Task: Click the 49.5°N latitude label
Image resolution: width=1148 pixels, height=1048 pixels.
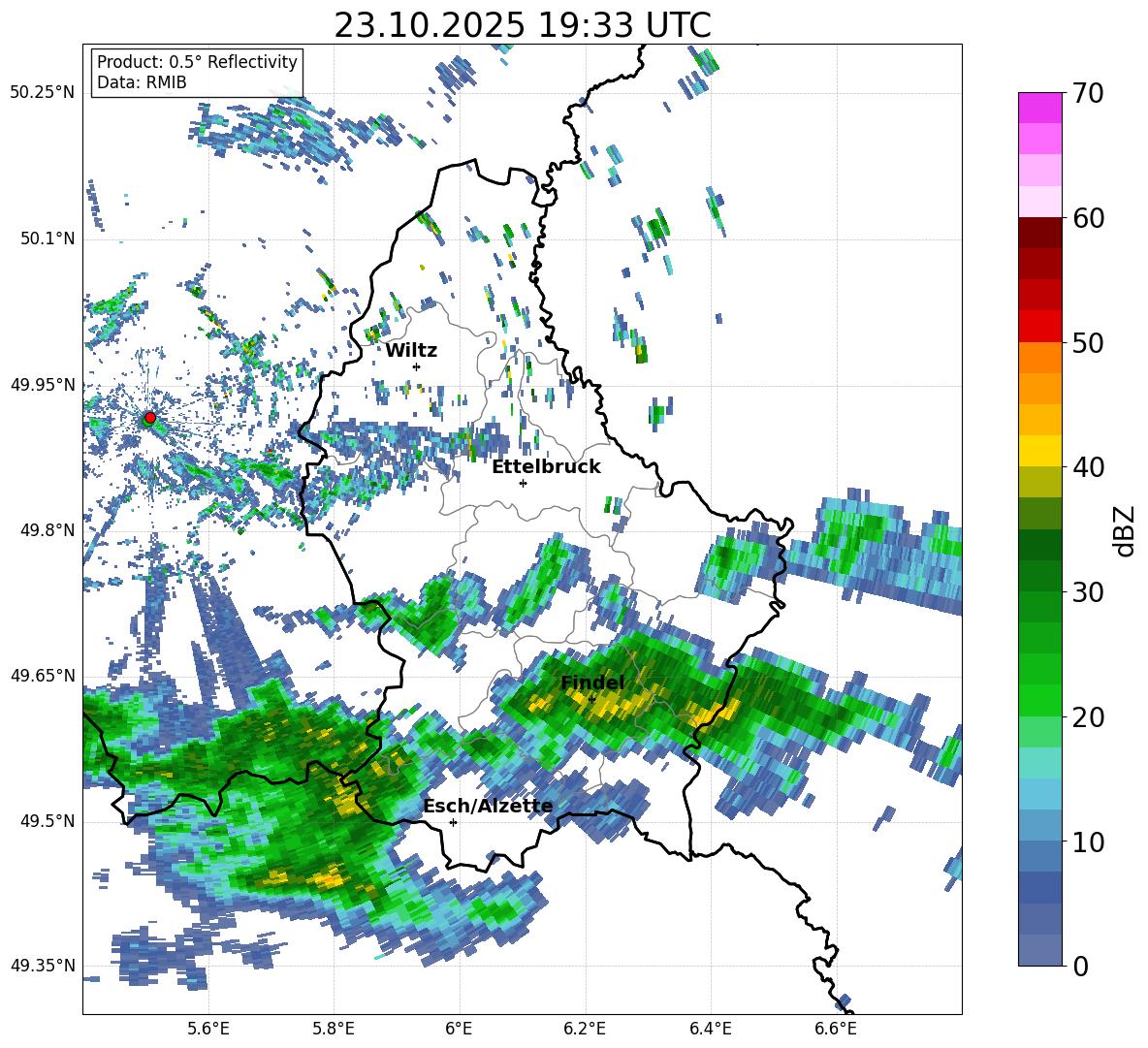Action: tap(47, 821)
